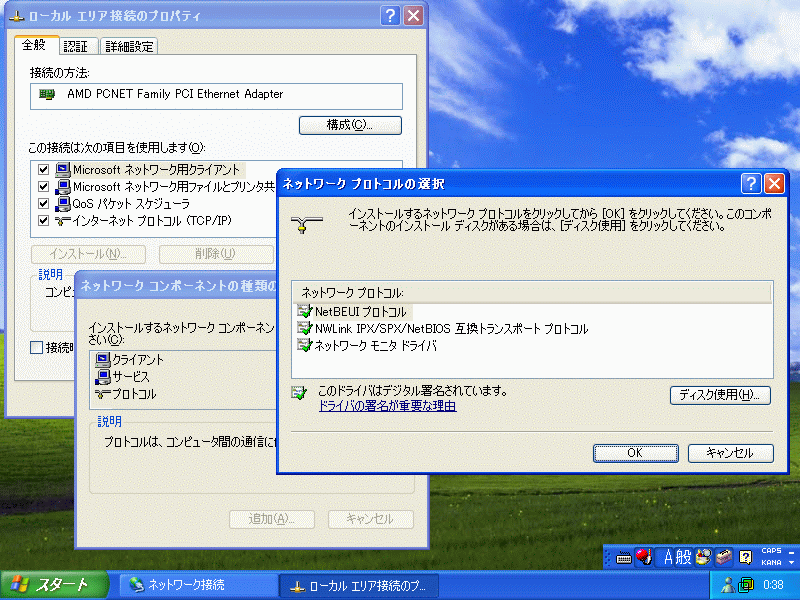
Task: Click the Windows Messenger tray icon
Action: pos(728,585)
